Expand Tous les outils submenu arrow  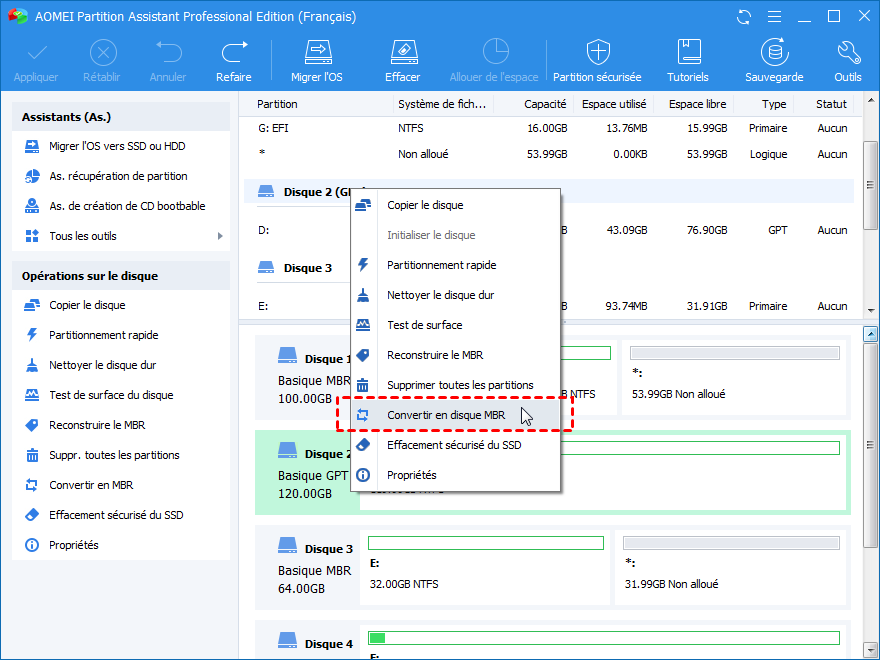(220, 236)
